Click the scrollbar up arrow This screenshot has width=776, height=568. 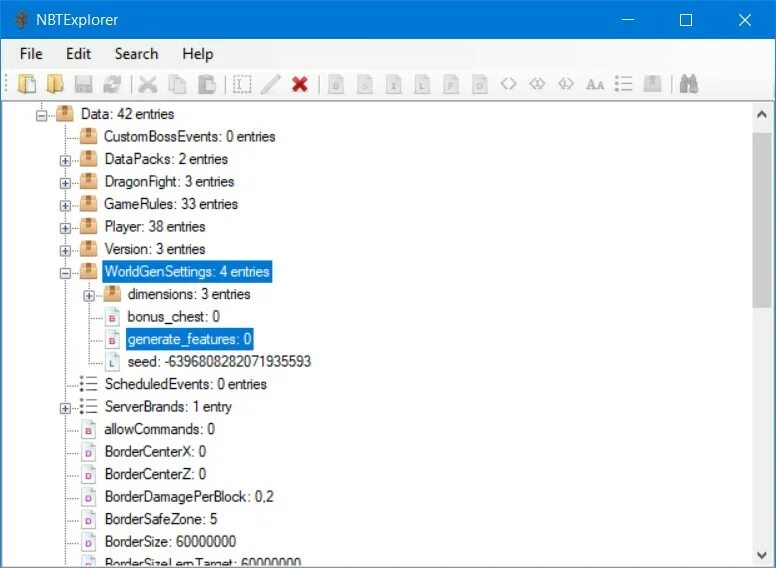[x=762, y=115]
